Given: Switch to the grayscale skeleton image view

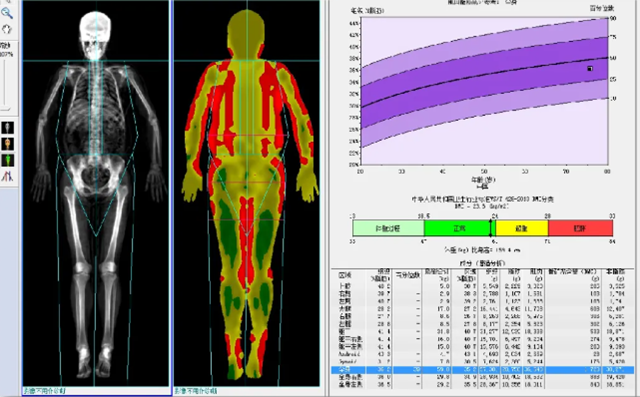Looking at the screenshot, I should point(7,128).
